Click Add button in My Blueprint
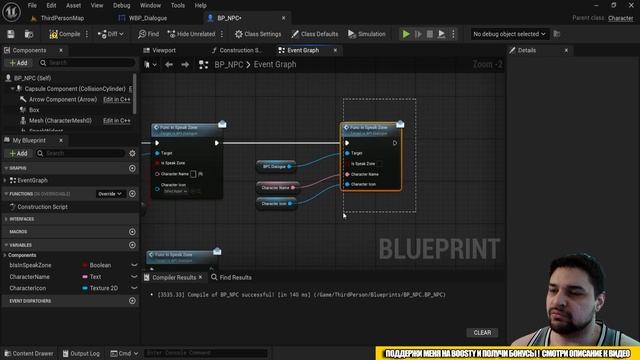 click(18, 153)
